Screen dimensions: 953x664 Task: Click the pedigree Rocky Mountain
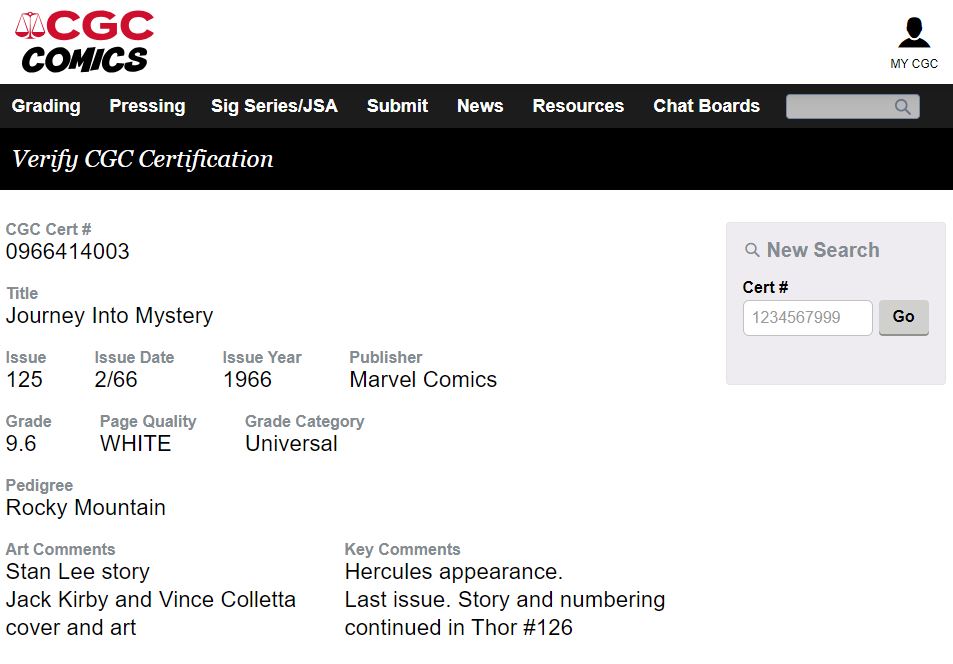pyautogui.click(x=86, y=507)
